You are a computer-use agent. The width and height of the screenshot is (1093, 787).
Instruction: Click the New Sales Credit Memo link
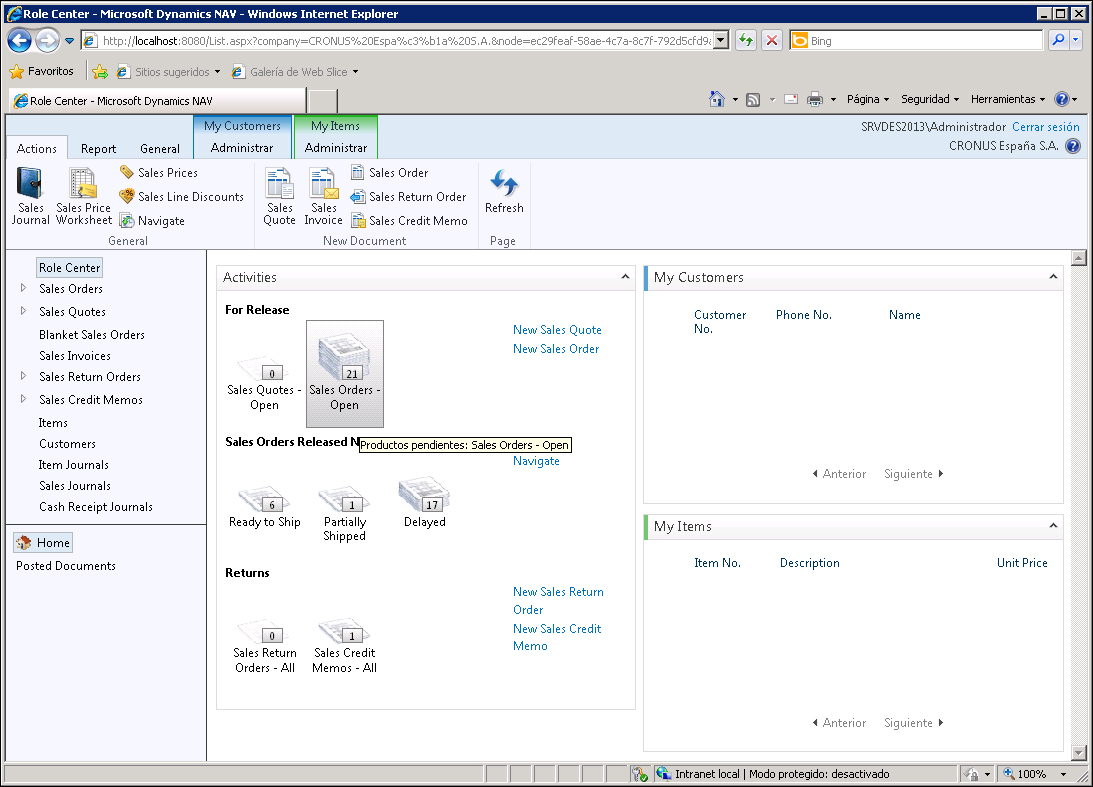[557, 637]
